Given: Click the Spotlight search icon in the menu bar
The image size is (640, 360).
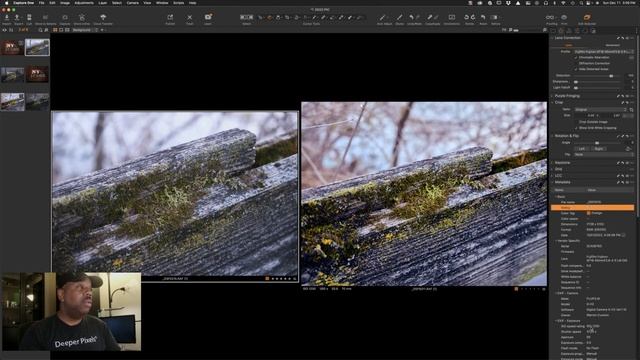Looking at the screenshot, I should (x=581, y=3).
